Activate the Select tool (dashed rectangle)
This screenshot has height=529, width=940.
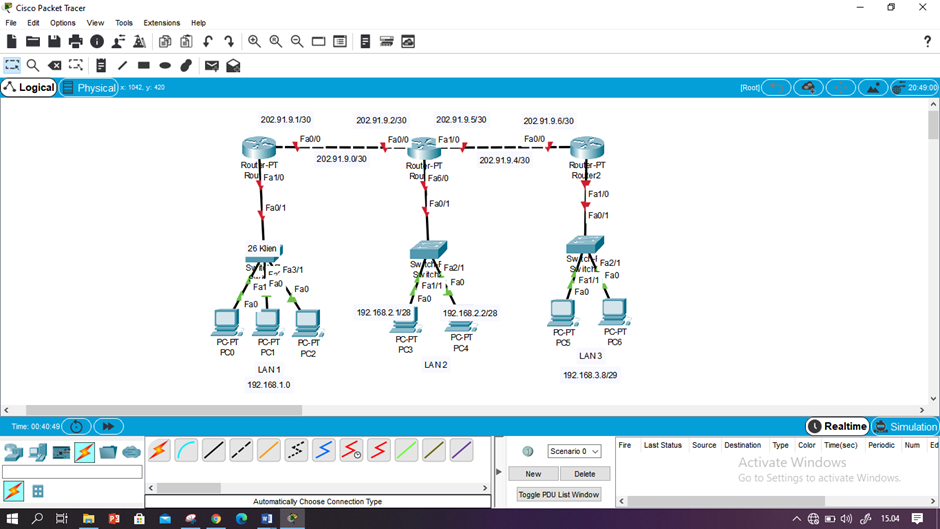[x=12, y=65]
